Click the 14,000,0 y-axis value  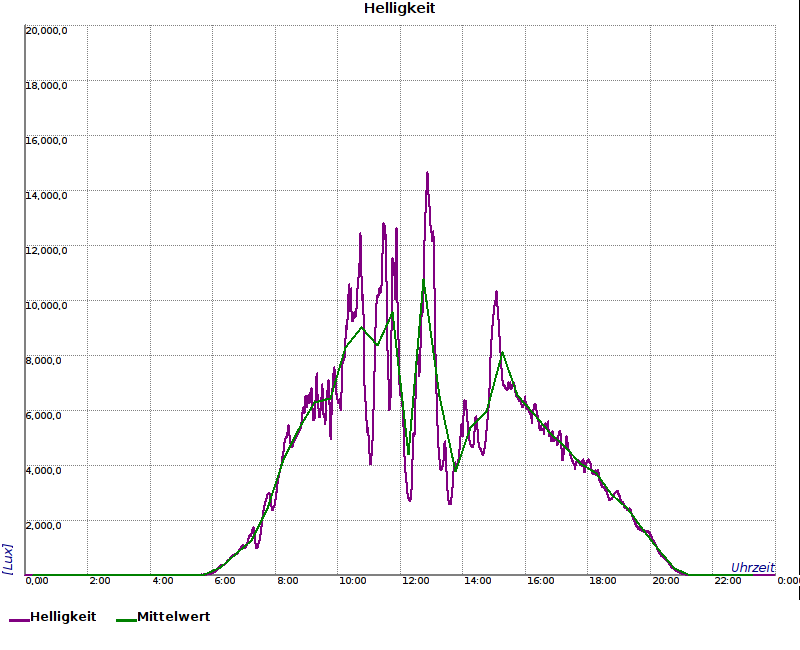(x=46, y=196)
